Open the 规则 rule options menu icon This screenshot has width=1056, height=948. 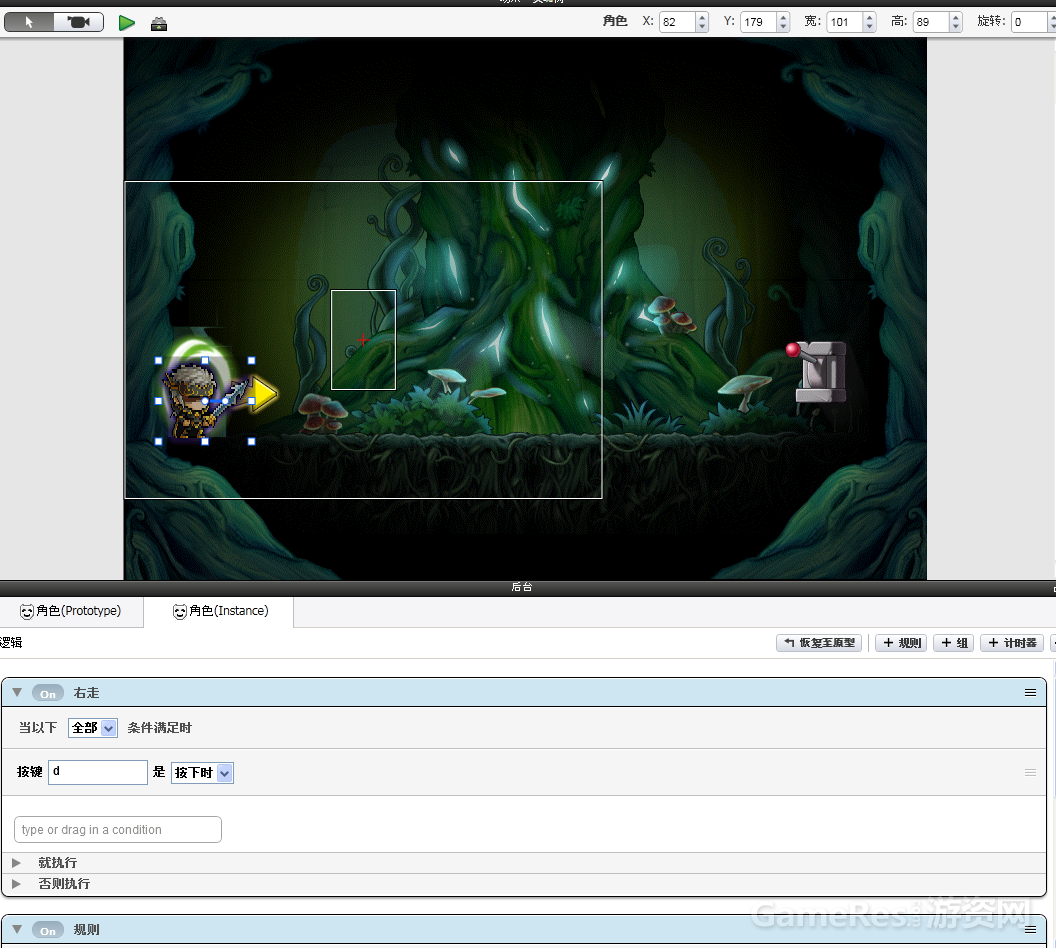pos(1030,930)
